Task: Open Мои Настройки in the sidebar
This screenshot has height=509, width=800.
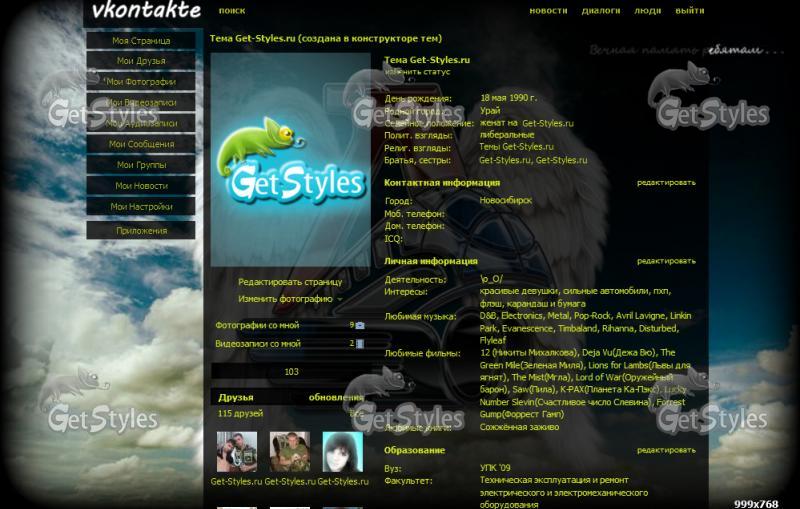Action: point(141,207)
